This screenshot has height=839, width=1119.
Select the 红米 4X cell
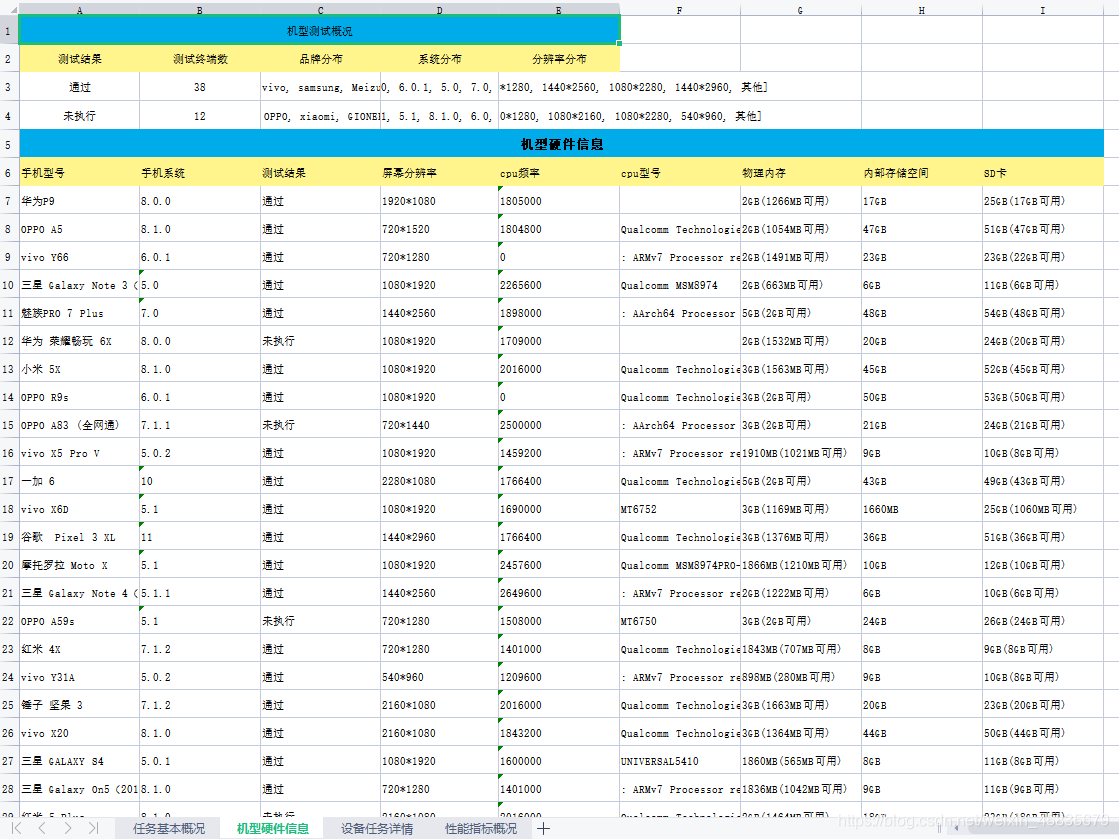pos(79,649)
